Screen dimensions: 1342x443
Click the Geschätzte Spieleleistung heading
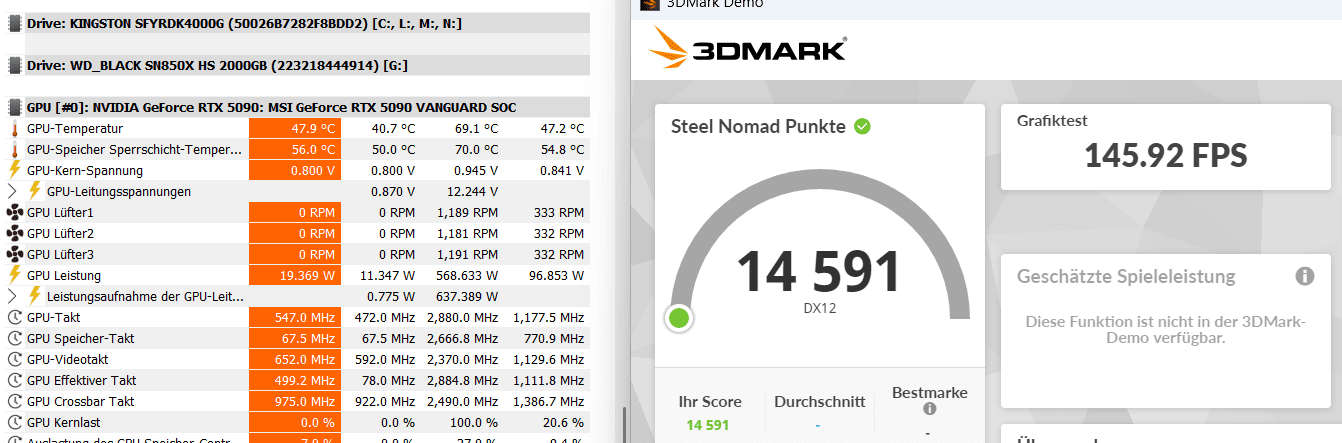[1126, 276]
